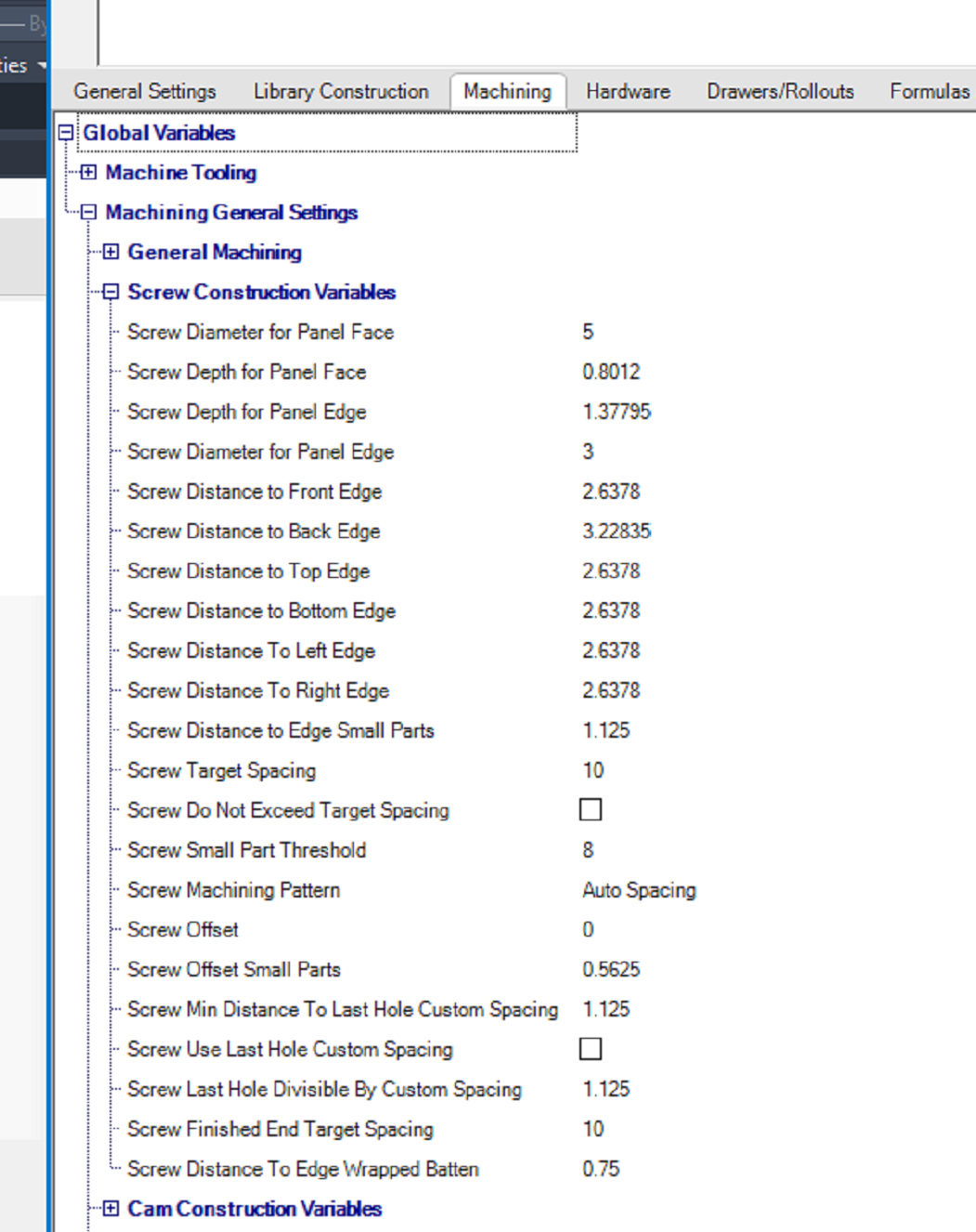Image resolution: width=976 pixels, height=1232 pixels.
Task: Enable Screw Use Last Hole Custom Spacing
Action: click(591, 1048)
